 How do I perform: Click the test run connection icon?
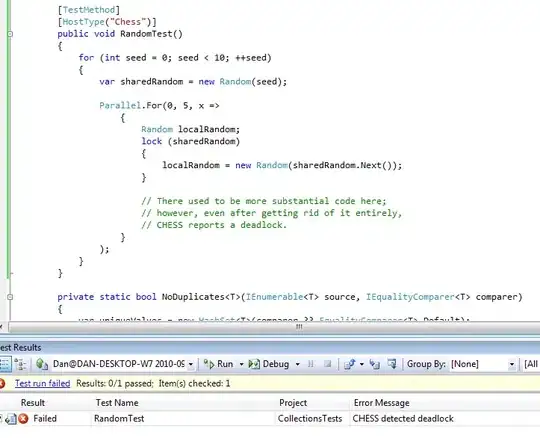tap(42, 364)
